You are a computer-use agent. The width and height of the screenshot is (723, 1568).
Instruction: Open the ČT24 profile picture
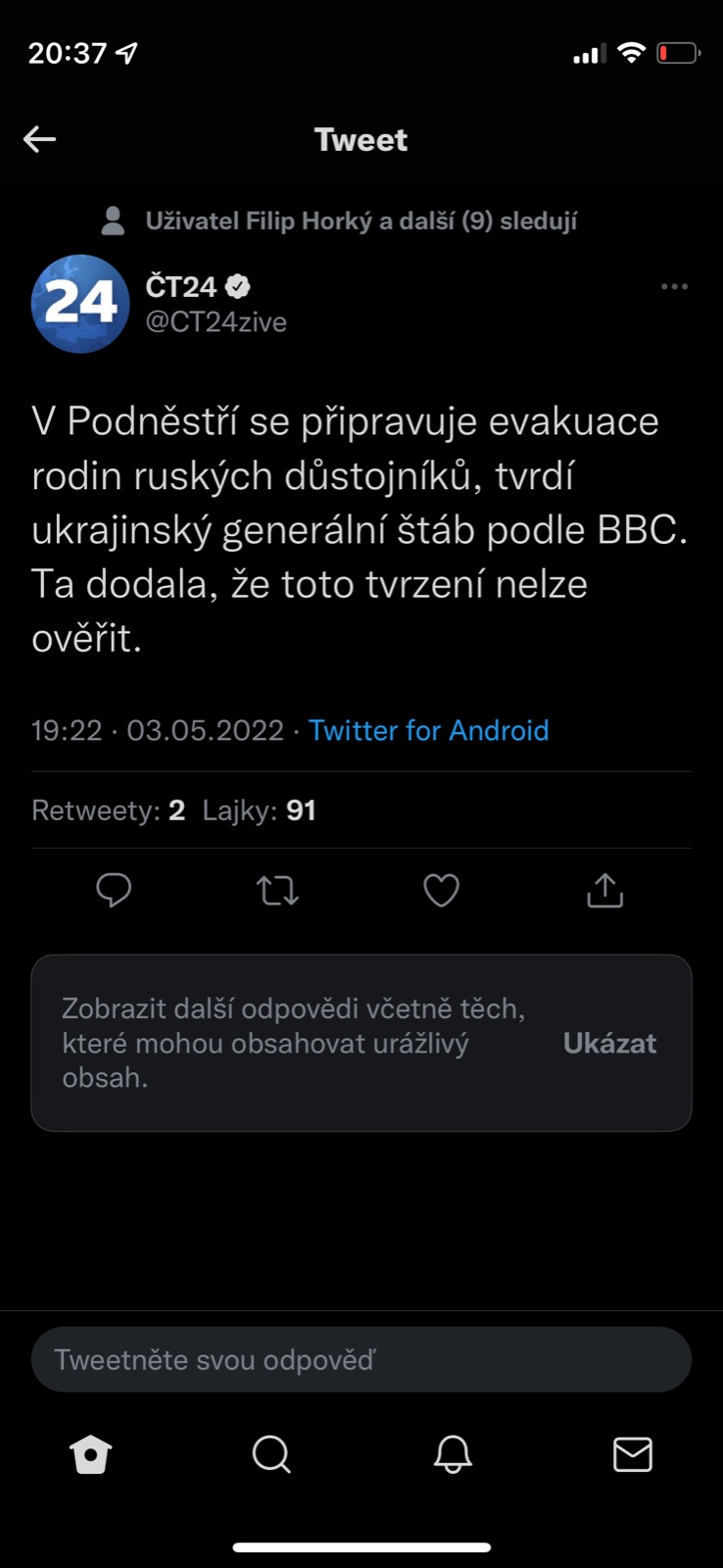click(x=80, y=304)
